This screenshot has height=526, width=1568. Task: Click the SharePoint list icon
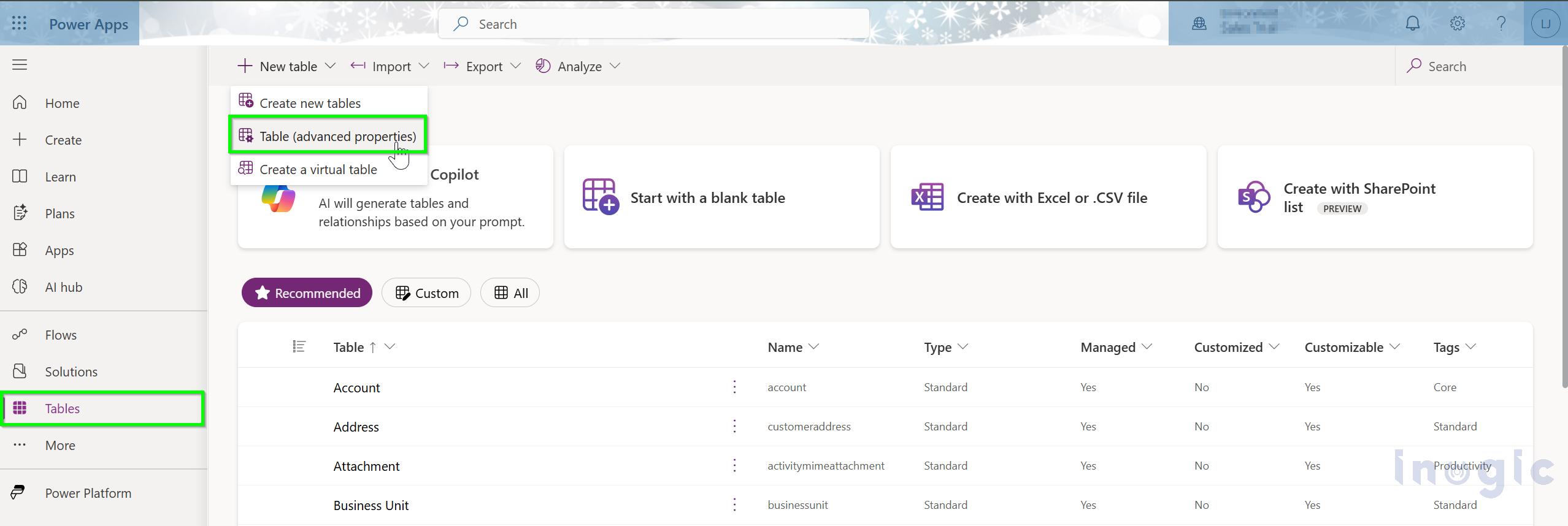pyautogui.click(x=1254, y=197)
